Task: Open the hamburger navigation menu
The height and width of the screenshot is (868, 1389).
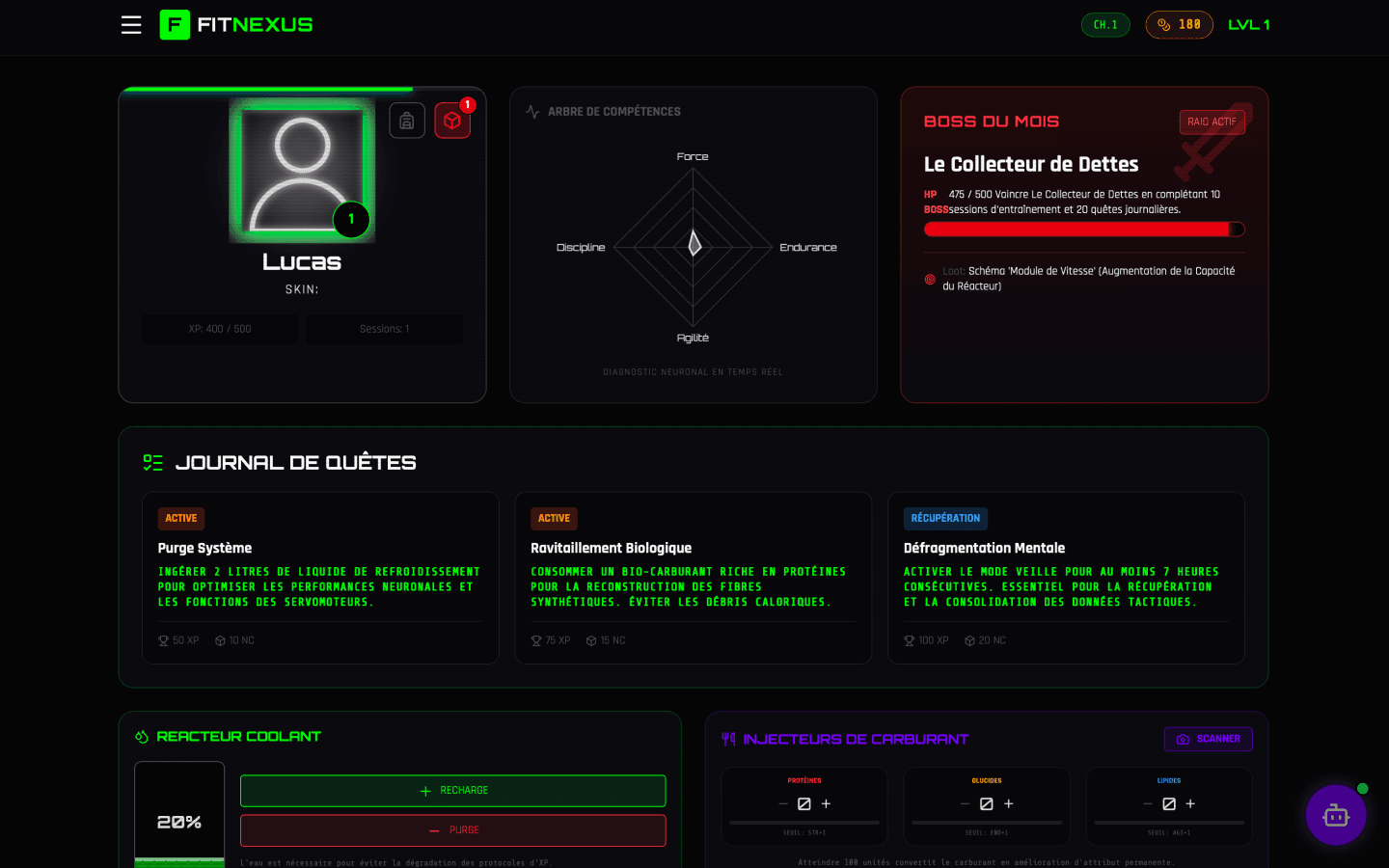Action: pyautogui.click(x=131, y=25)
